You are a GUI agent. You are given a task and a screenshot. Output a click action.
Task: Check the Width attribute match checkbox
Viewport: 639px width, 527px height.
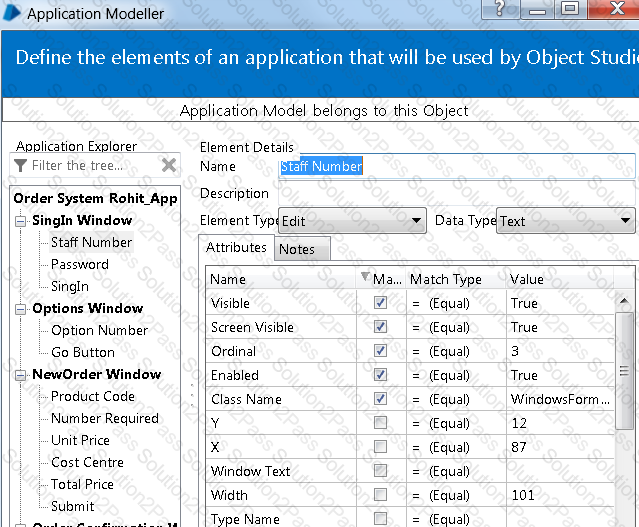pyautogui.click(x=380, y=495)
